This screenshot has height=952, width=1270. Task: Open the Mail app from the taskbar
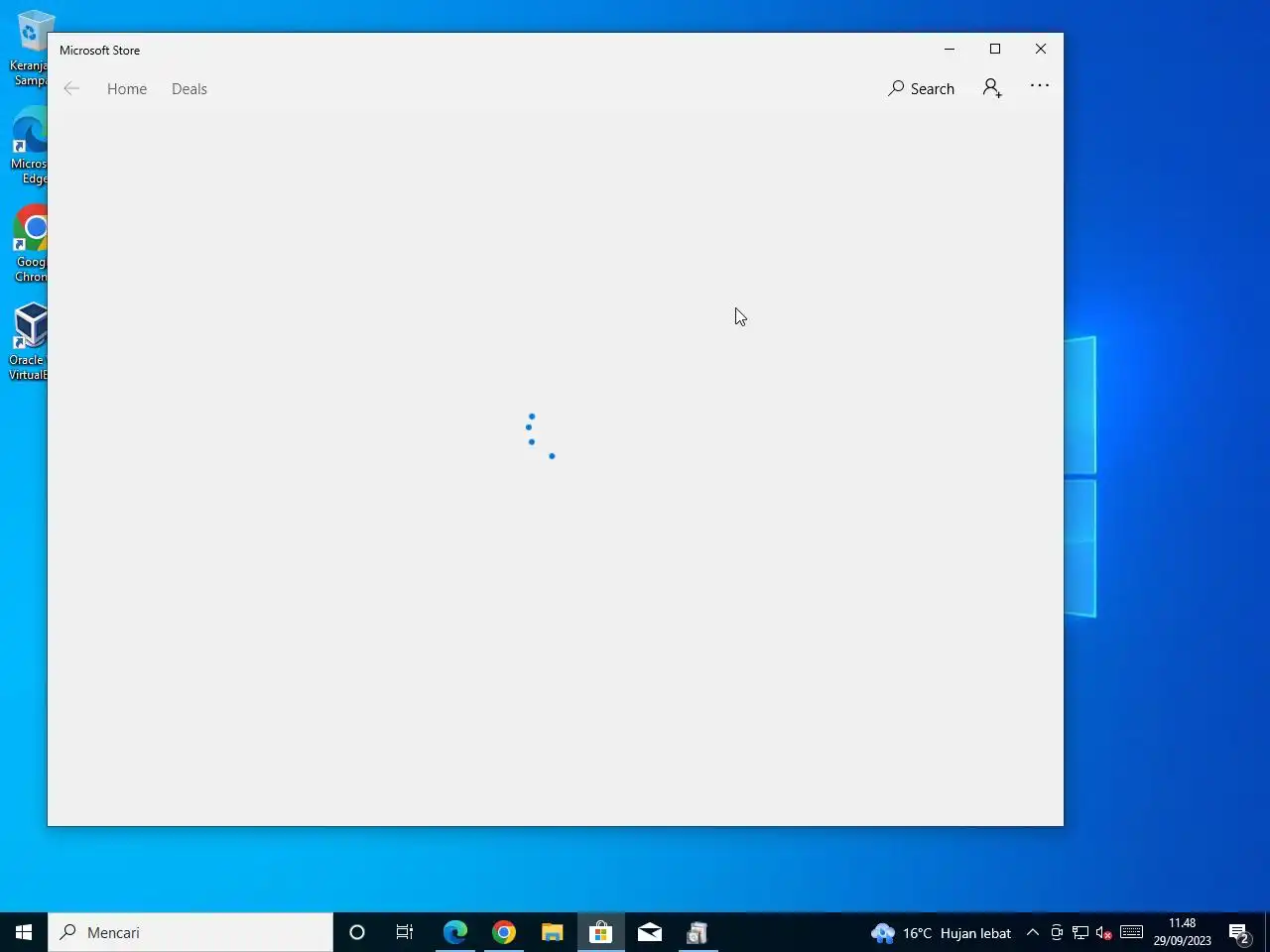649,932
